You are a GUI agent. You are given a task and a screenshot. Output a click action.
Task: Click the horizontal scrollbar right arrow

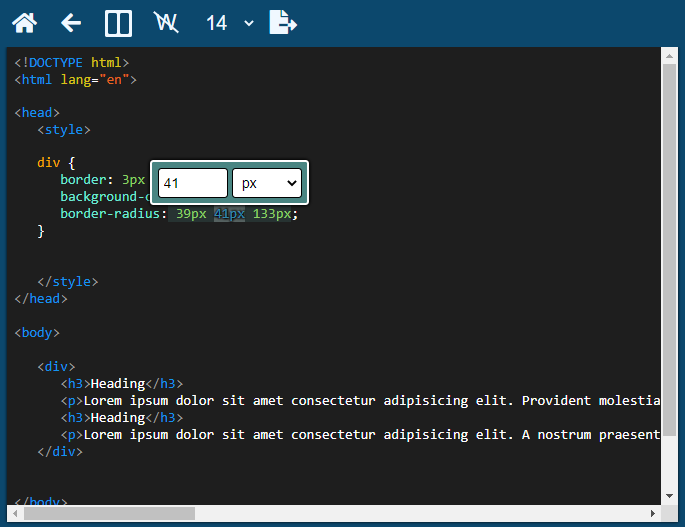[653, 513]
